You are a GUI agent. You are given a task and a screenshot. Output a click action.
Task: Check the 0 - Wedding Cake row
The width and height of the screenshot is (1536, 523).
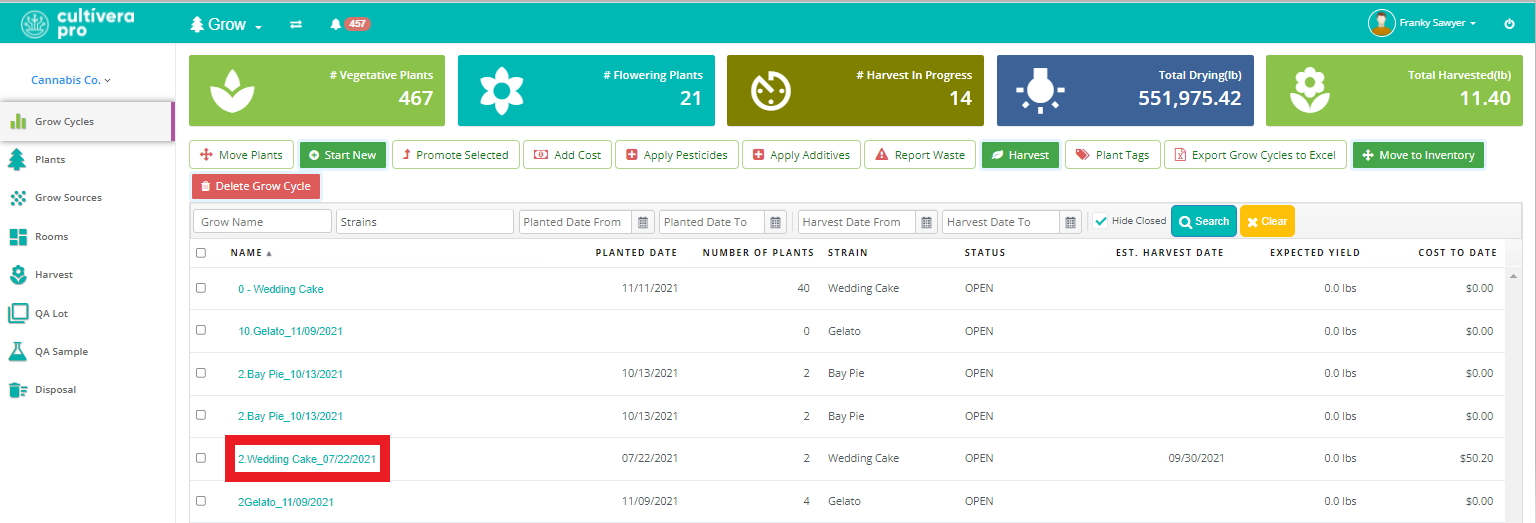[x=201, y=288]
